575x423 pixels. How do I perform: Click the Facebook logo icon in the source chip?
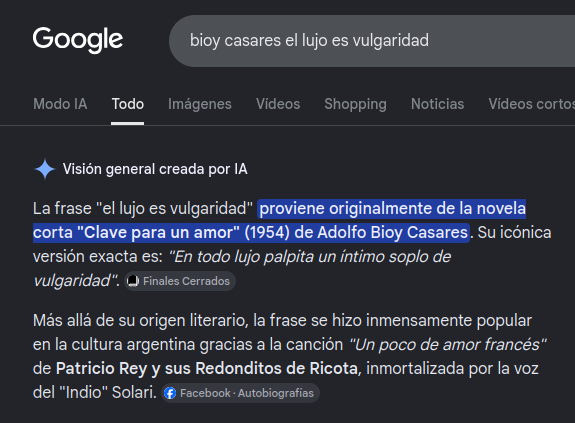[170, 393]
